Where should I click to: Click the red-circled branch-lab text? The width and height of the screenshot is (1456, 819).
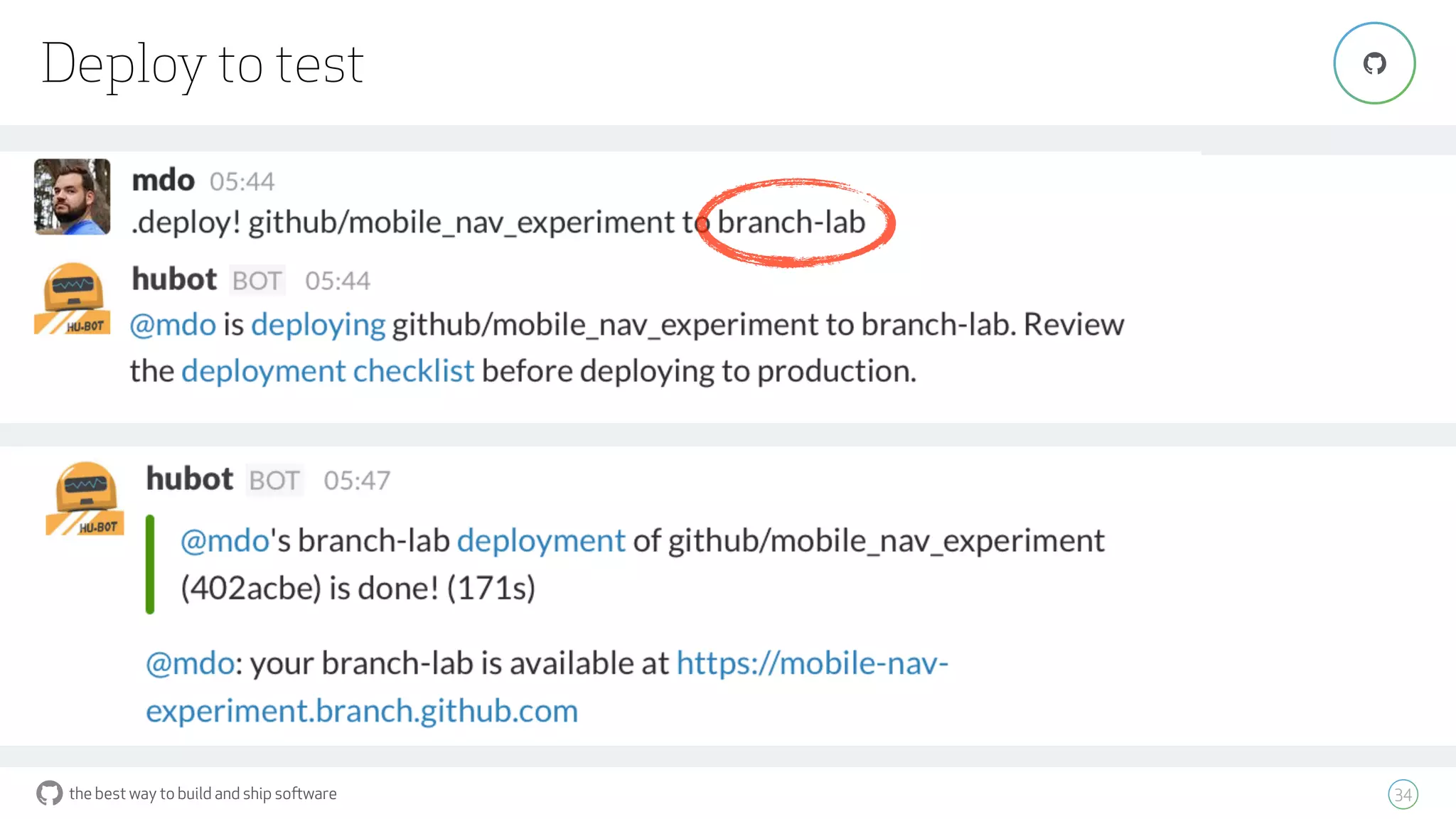point(791,223)
